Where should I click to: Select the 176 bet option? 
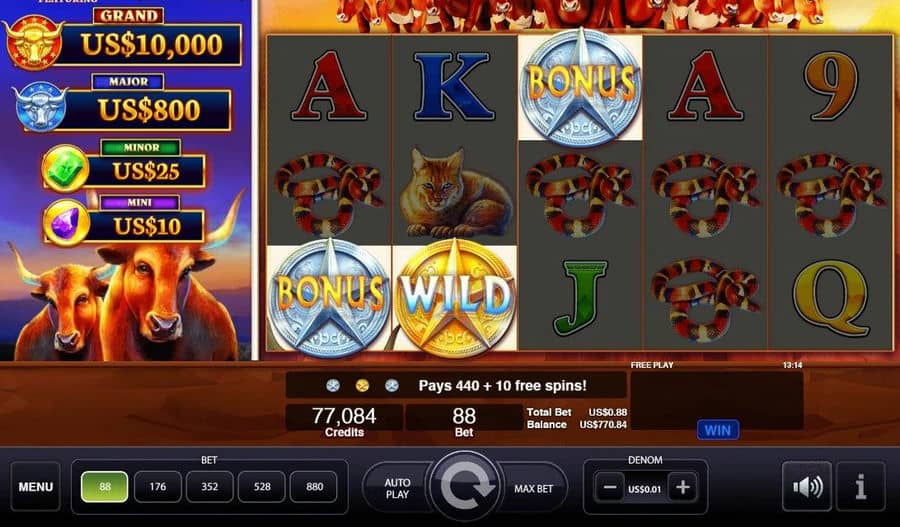[157, 487]
